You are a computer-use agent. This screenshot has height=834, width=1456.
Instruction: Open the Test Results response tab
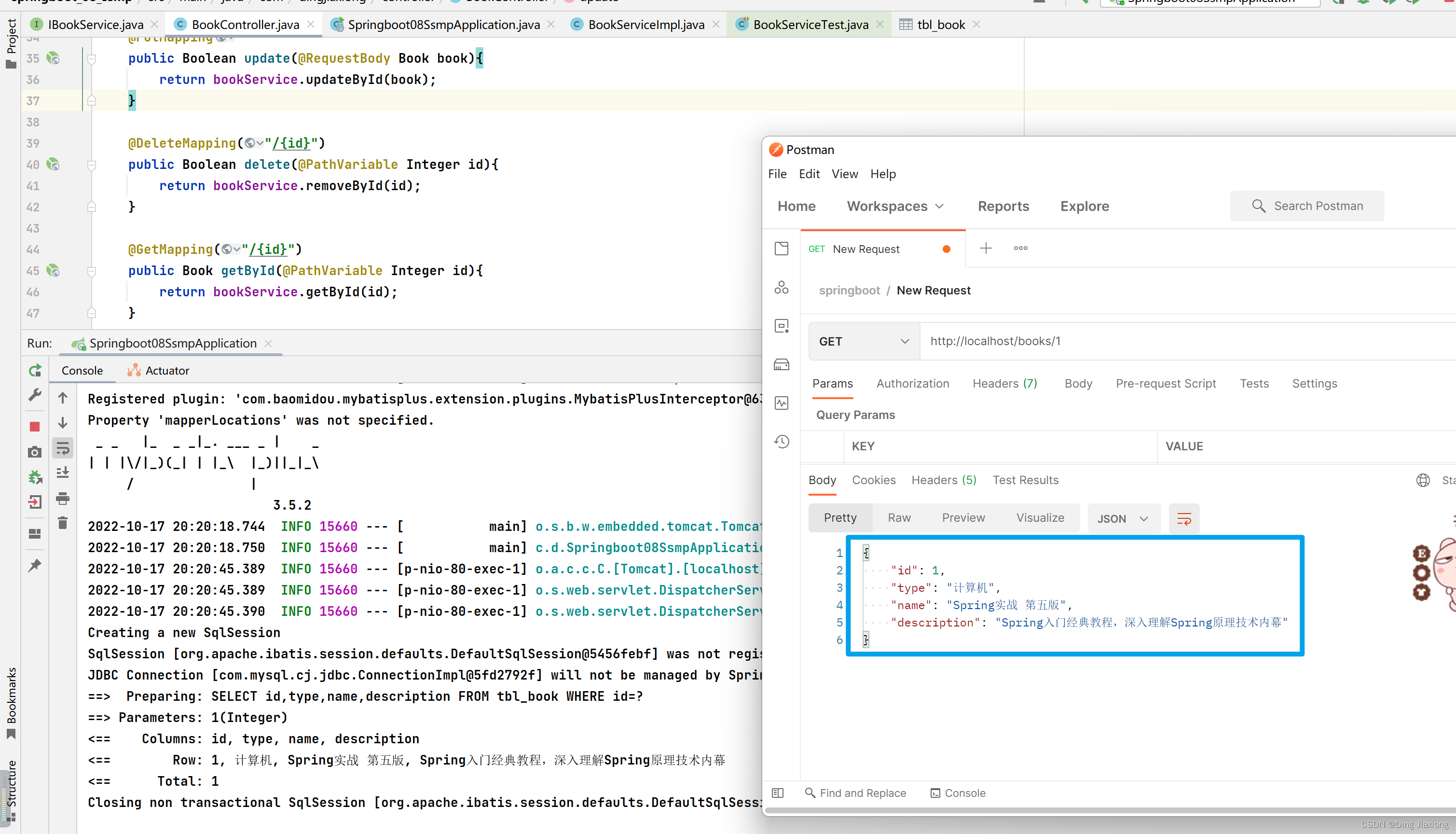tap(1025, 480)
